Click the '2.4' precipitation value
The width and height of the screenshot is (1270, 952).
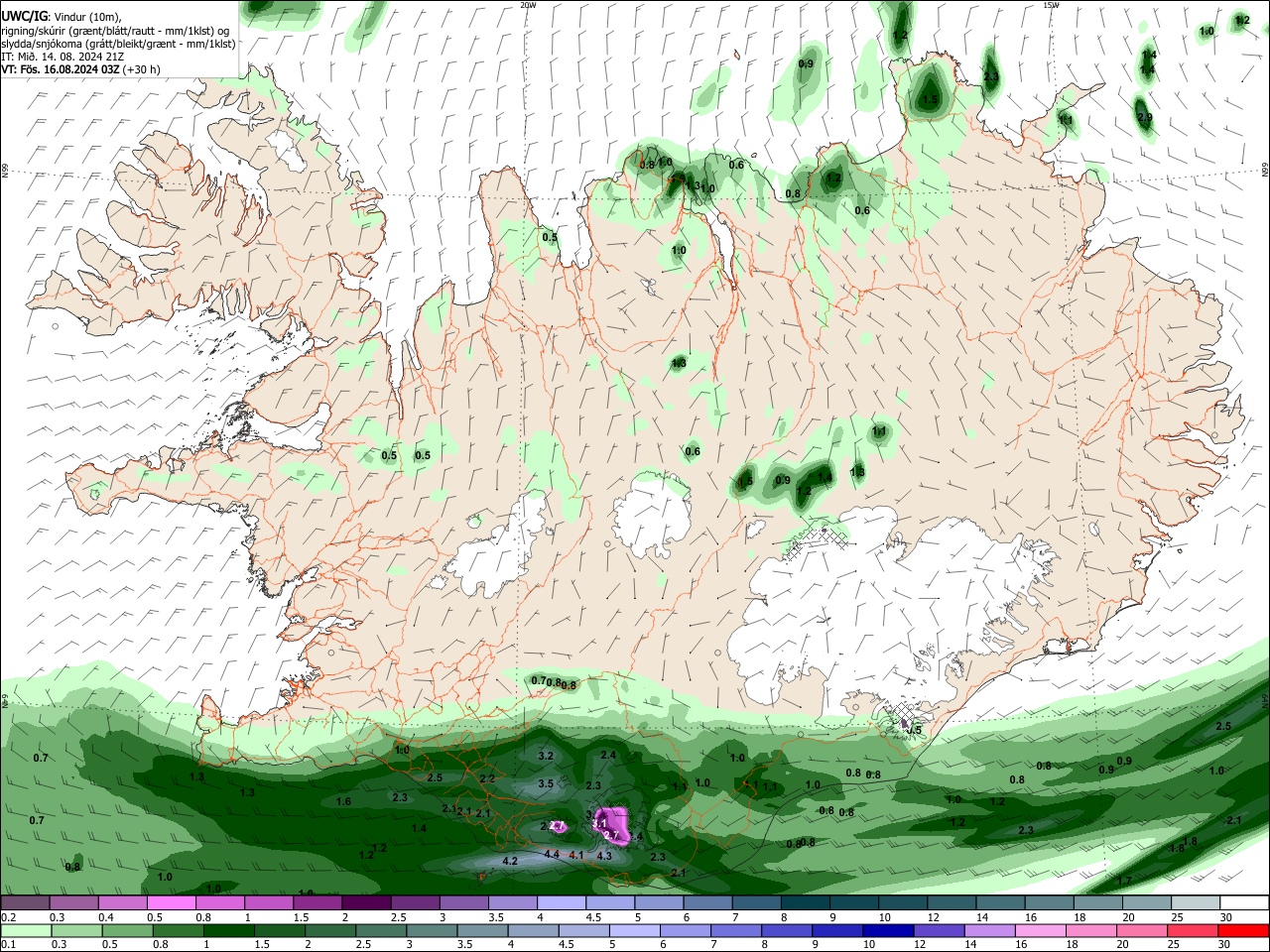pos(608,756)
